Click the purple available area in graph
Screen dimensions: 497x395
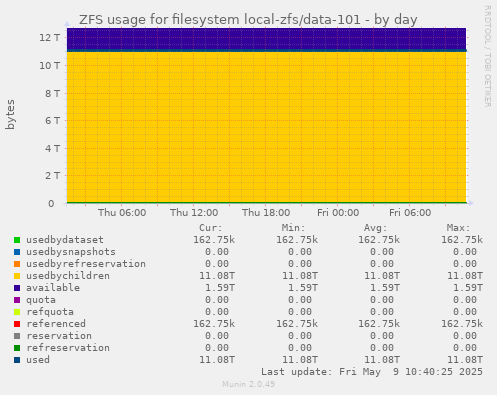[266, 39]
